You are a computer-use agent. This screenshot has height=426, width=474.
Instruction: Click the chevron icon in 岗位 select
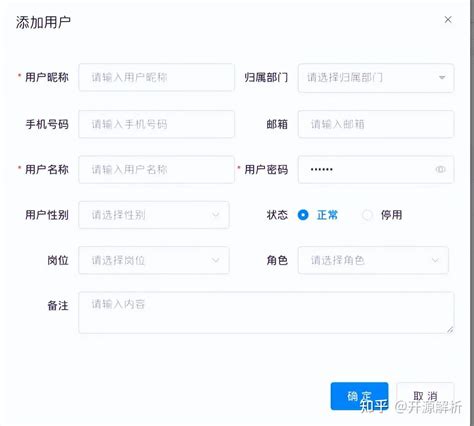click(216, 260)
